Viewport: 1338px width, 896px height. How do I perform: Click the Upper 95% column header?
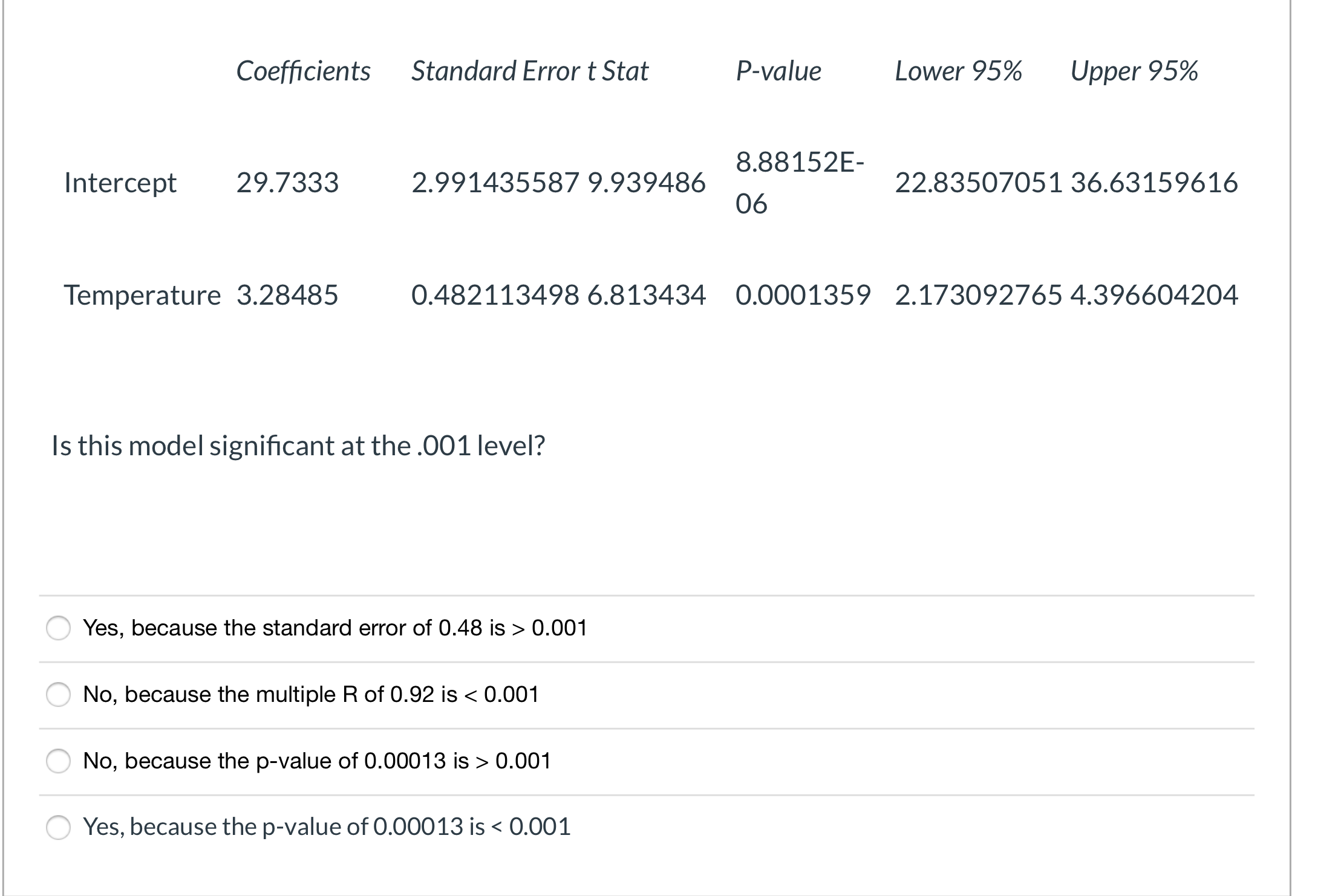pos(1134,71)
